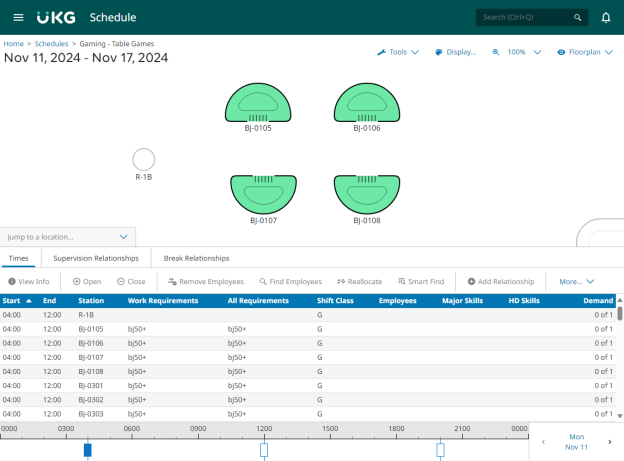Open the Jump to a location dropdown
This screenshot has width=624, height=461.
68,237
